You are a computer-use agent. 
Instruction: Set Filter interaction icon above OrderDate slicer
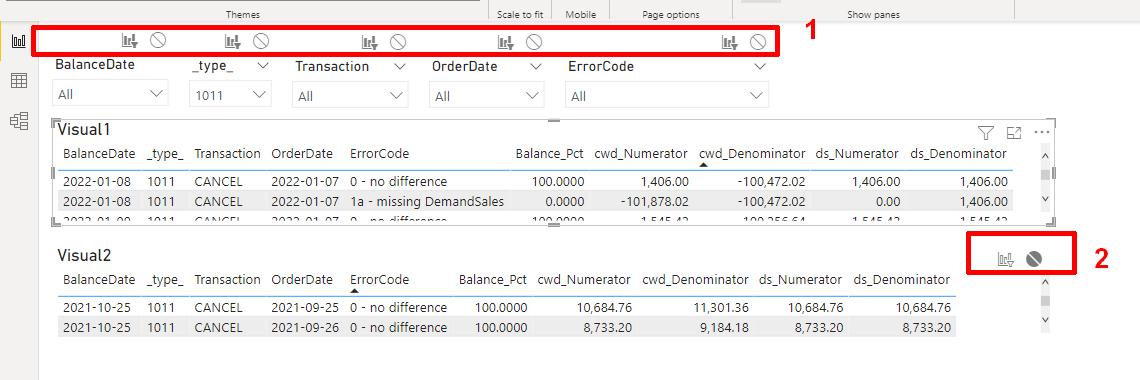click(506, 42)
